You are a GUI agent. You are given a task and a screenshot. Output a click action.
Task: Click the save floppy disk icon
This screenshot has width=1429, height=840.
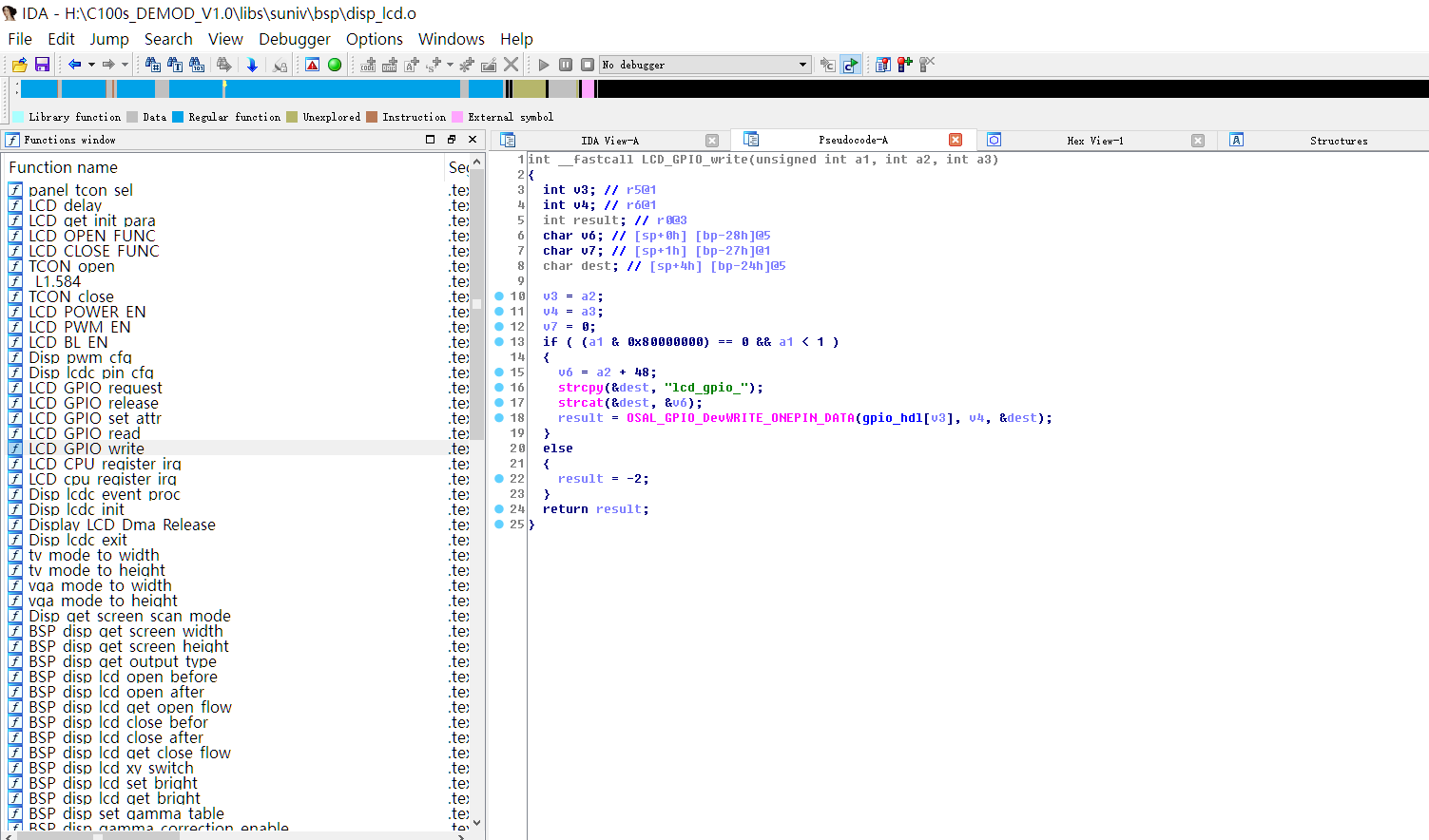pyautogui.click(x=42, y=65)
